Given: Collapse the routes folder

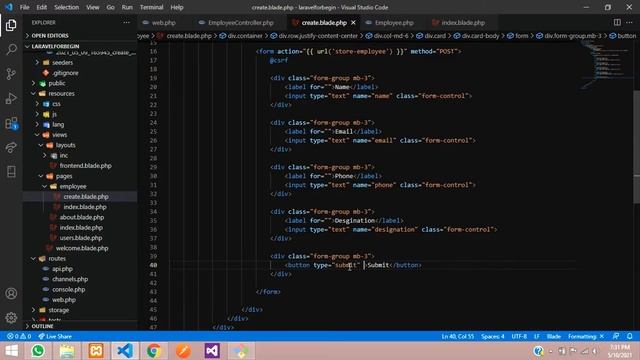Looking at the screenshot, I should (57, 258).
